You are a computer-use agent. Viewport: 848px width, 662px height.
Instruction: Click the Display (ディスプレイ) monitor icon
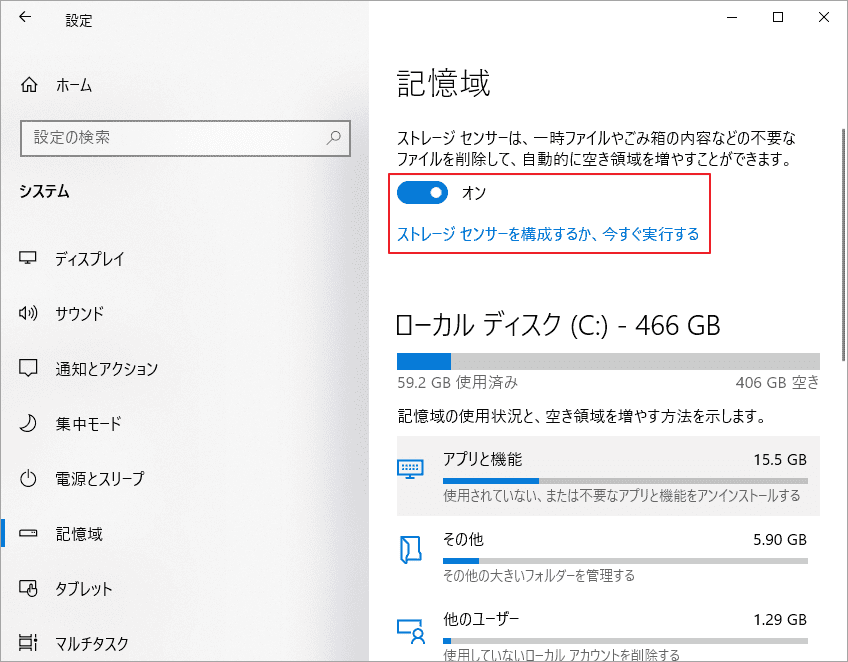[28, 258]
